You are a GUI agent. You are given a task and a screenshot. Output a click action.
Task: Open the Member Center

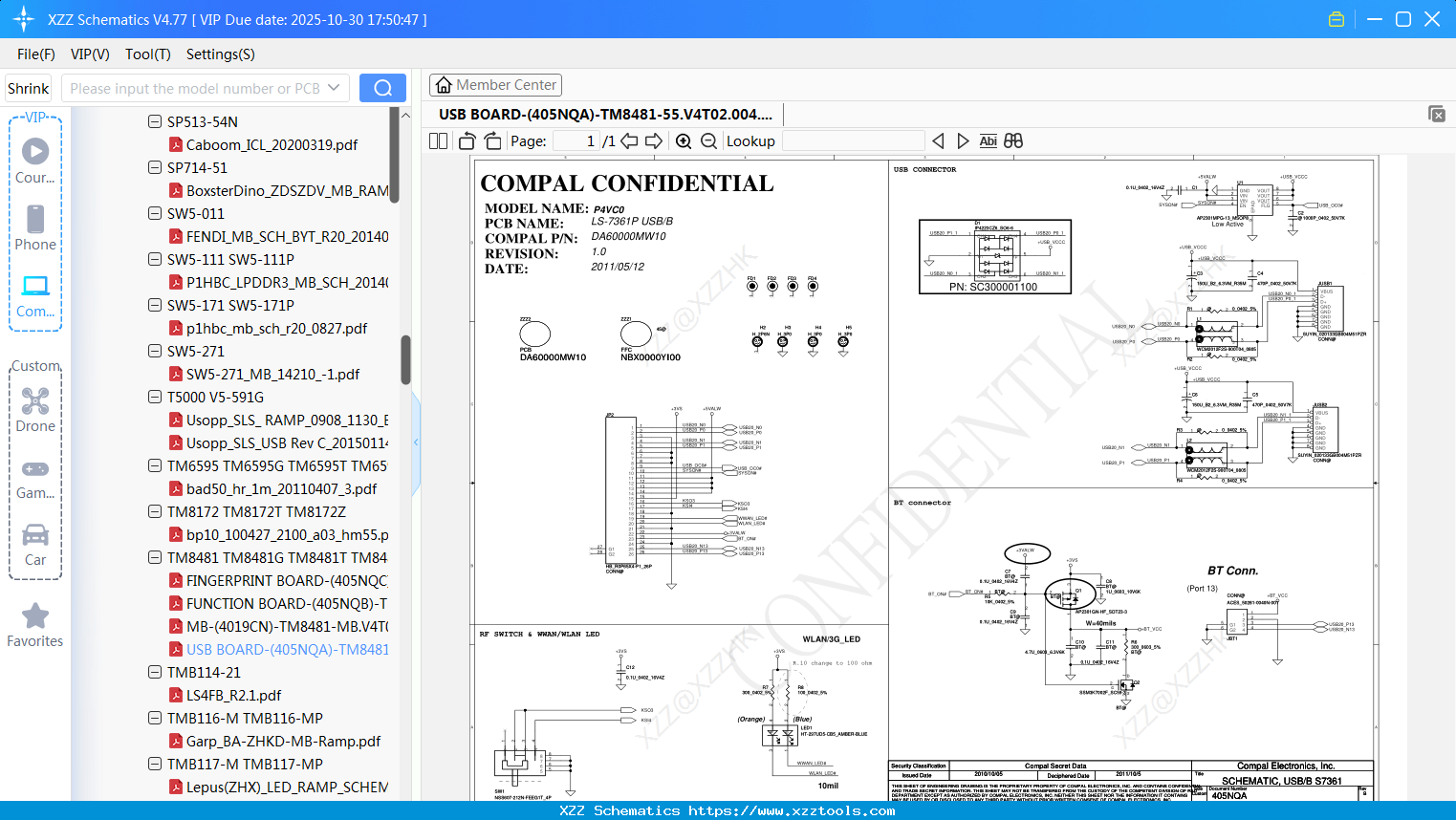tap(495, 85)
